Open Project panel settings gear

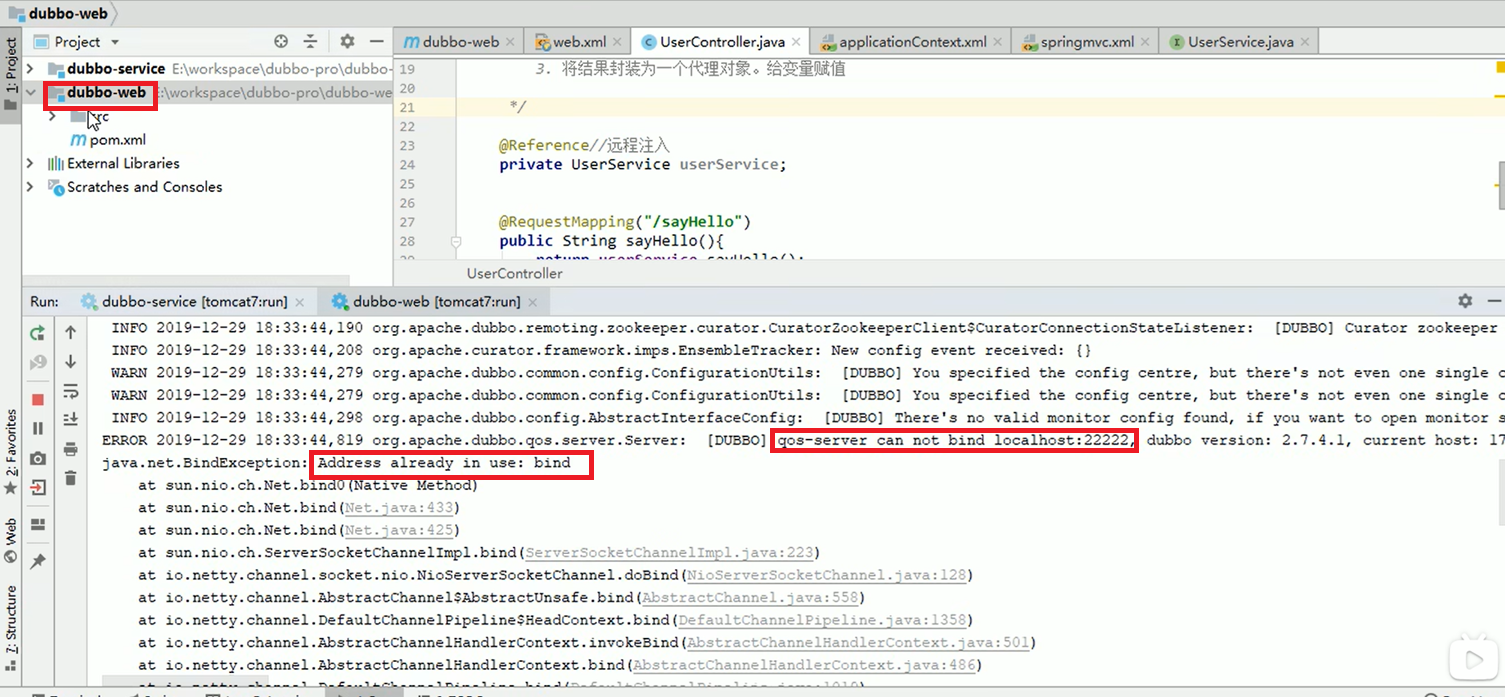[347, 41]
